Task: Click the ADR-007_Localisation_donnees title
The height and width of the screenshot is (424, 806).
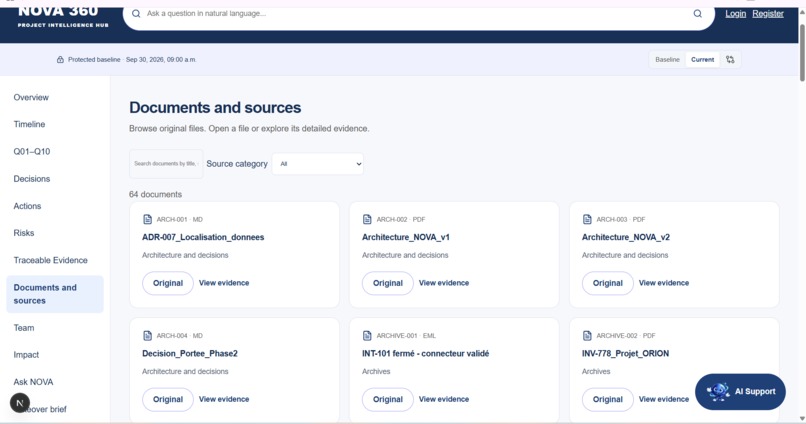Action: (x=203, y=237)
